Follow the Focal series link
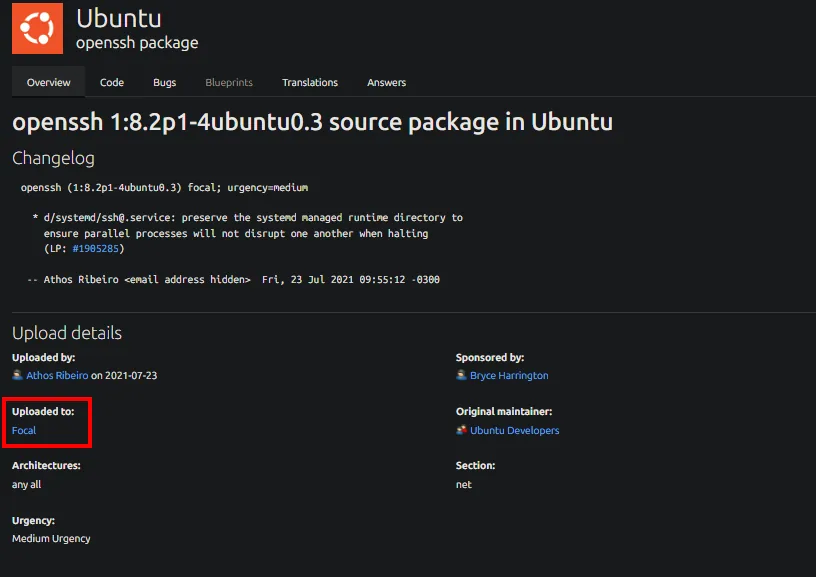Screen dimensions: 816x577 tap(24, 430)
